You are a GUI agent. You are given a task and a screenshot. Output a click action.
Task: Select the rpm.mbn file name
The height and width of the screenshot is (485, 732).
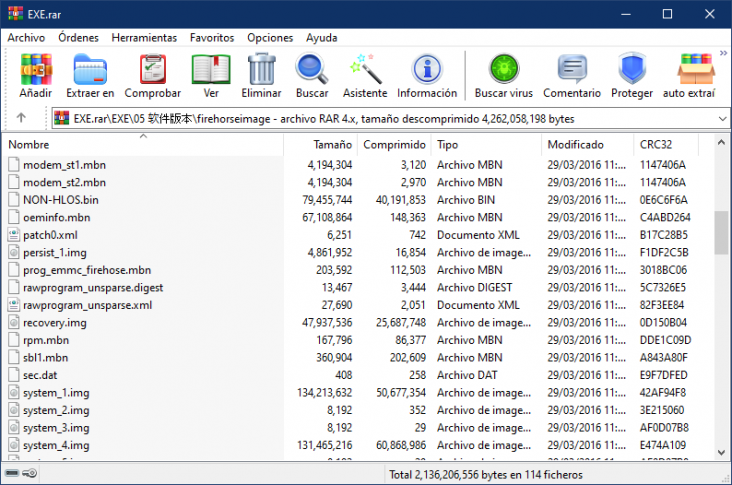(46, 340)
